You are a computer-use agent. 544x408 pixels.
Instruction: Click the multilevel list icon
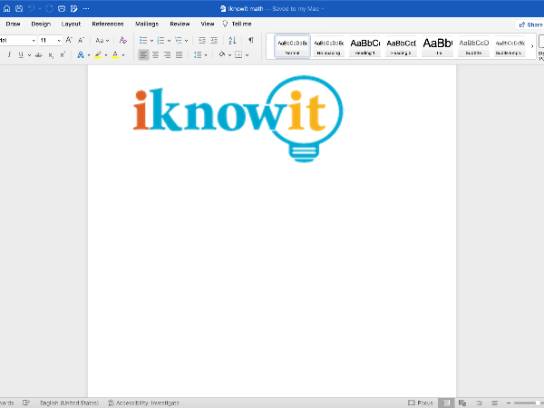pyautogui.click(x=178, y=40)
